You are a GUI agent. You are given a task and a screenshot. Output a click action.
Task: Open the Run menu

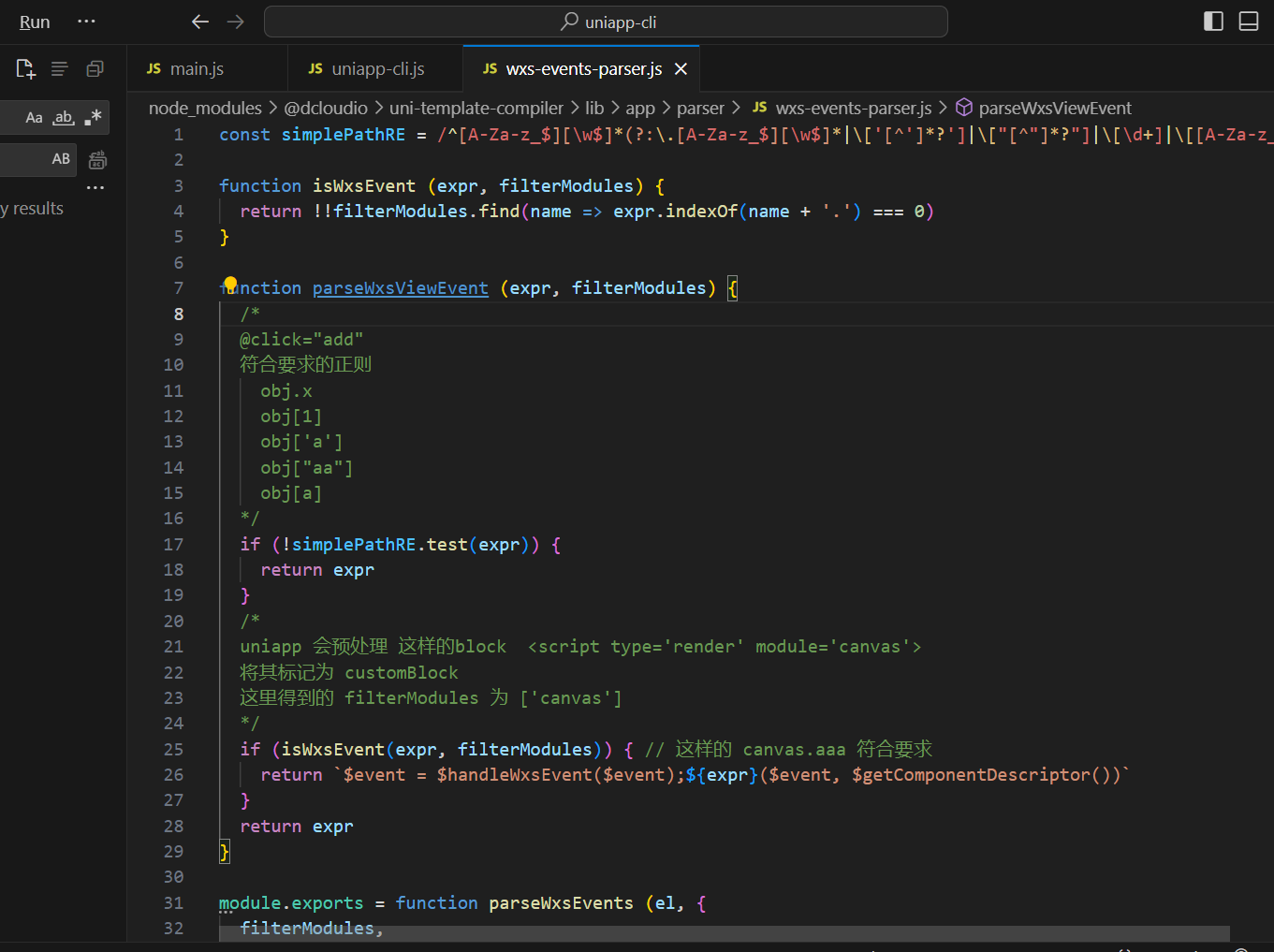click(x=35, y=22)
